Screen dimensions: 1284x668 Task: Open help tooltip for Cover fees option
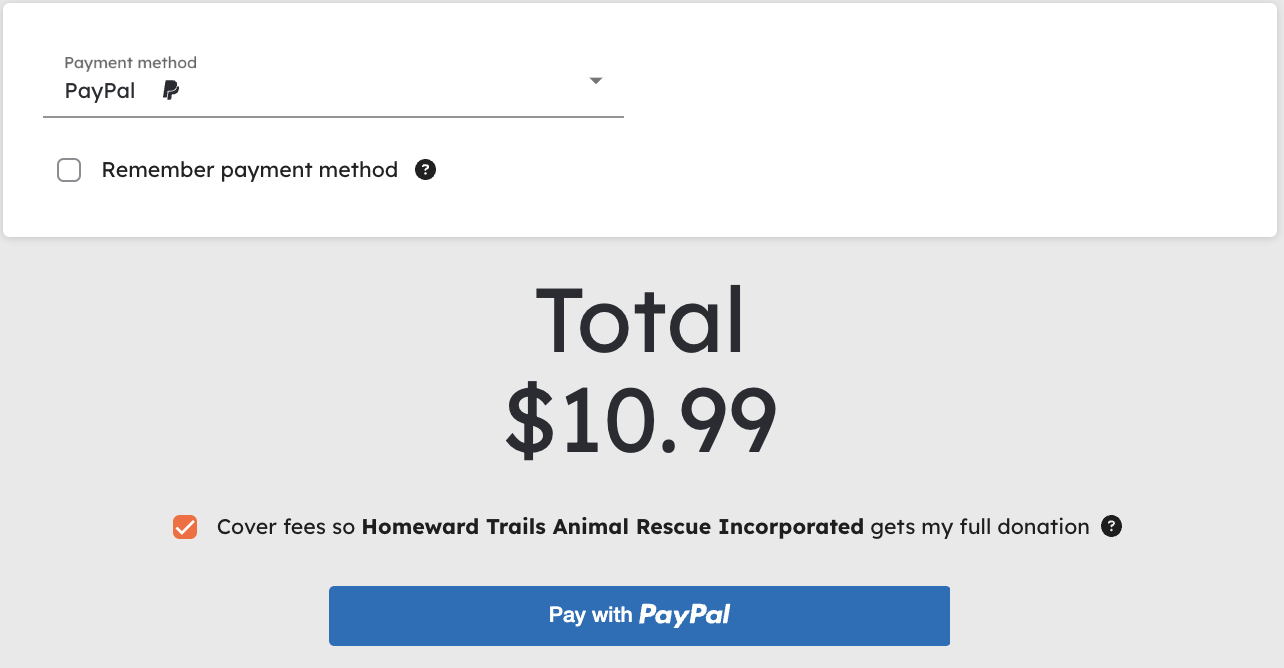click(x=1111, y=526)
